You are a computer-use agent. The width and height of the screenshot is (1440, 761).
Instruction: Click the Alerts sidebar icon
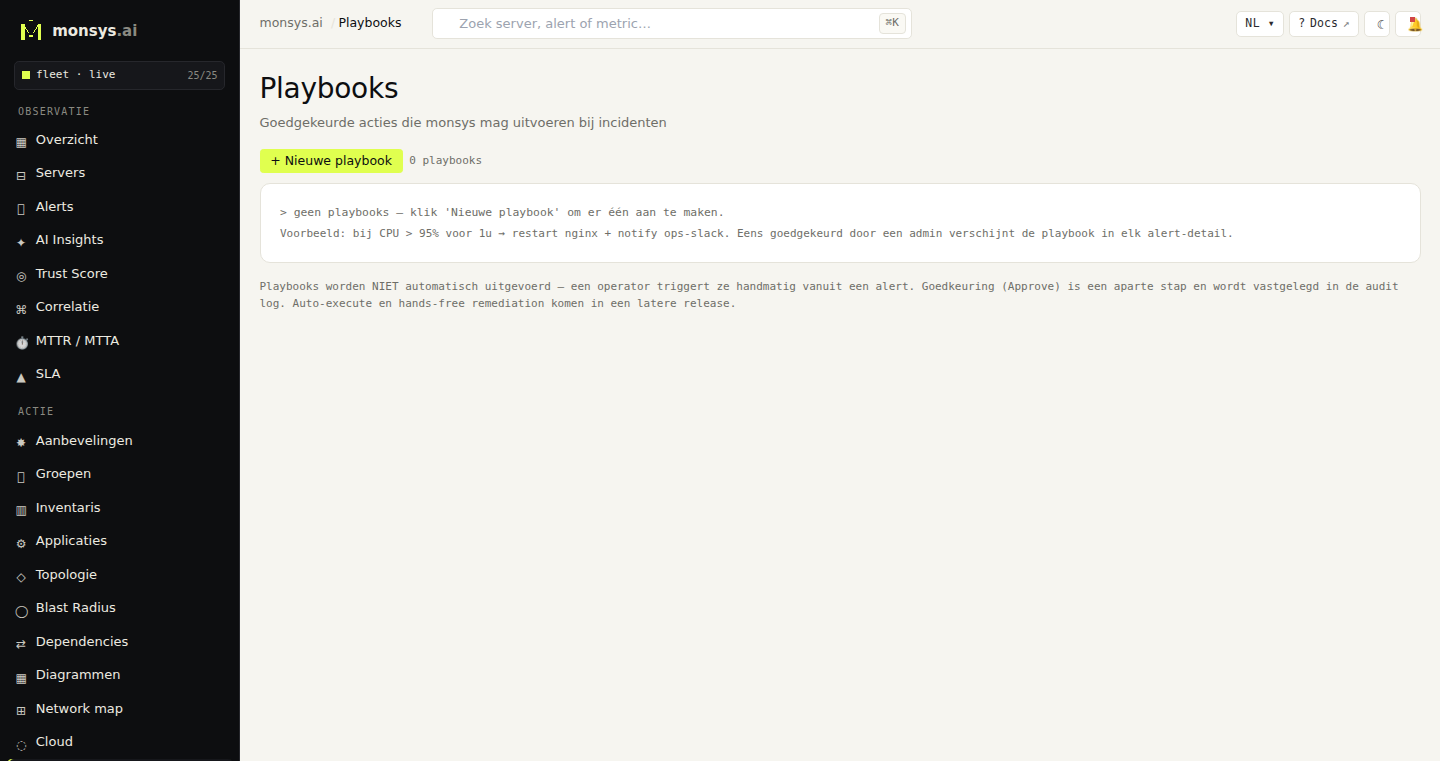click(21, 209)
